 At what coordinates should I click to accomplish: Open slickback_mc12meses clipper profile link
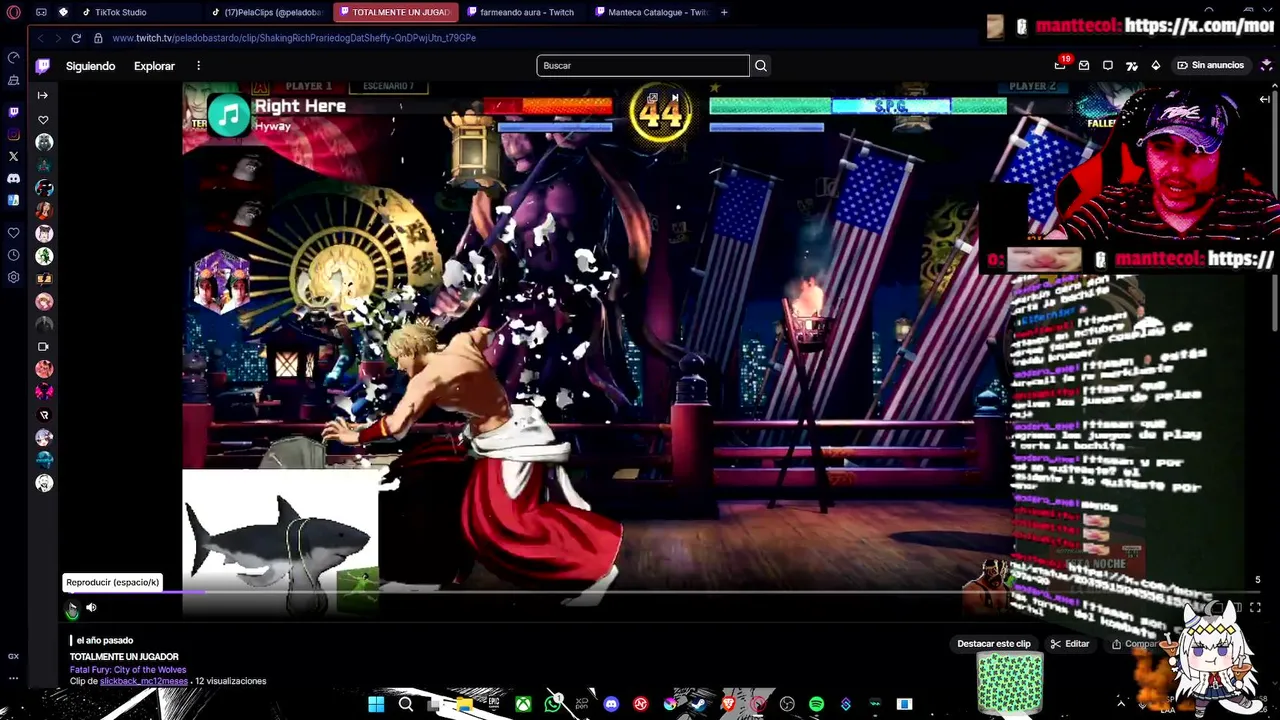(144, 681)
